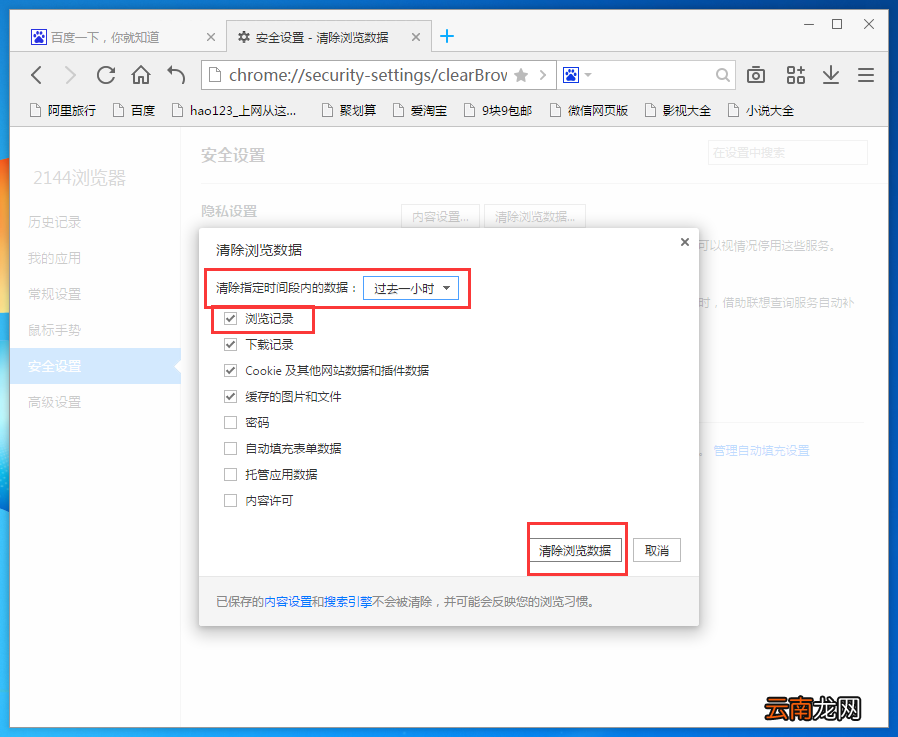Screen dimensions: 898x737
Task: Select 常规设置 in the settings sidebar
Action: [54, 294]
